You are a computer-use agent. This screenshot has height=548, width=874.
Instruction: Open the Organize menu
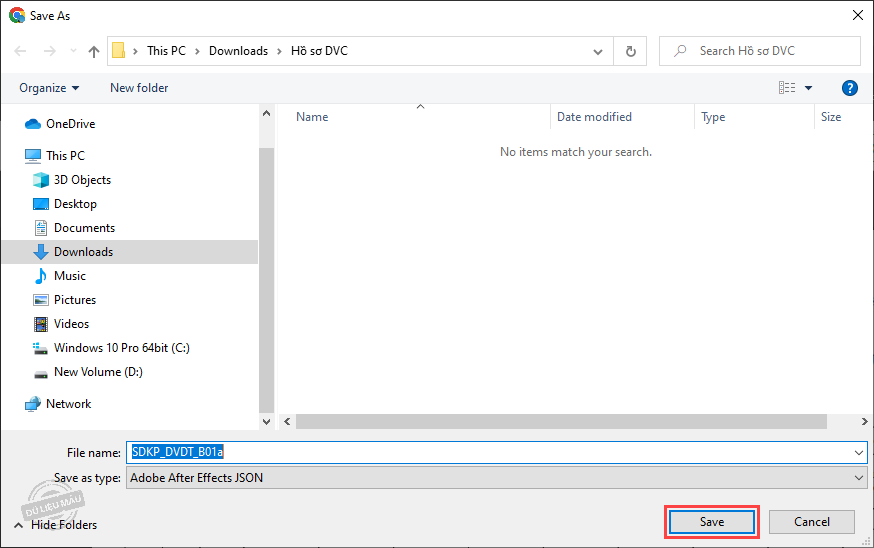tap(49, 88)
